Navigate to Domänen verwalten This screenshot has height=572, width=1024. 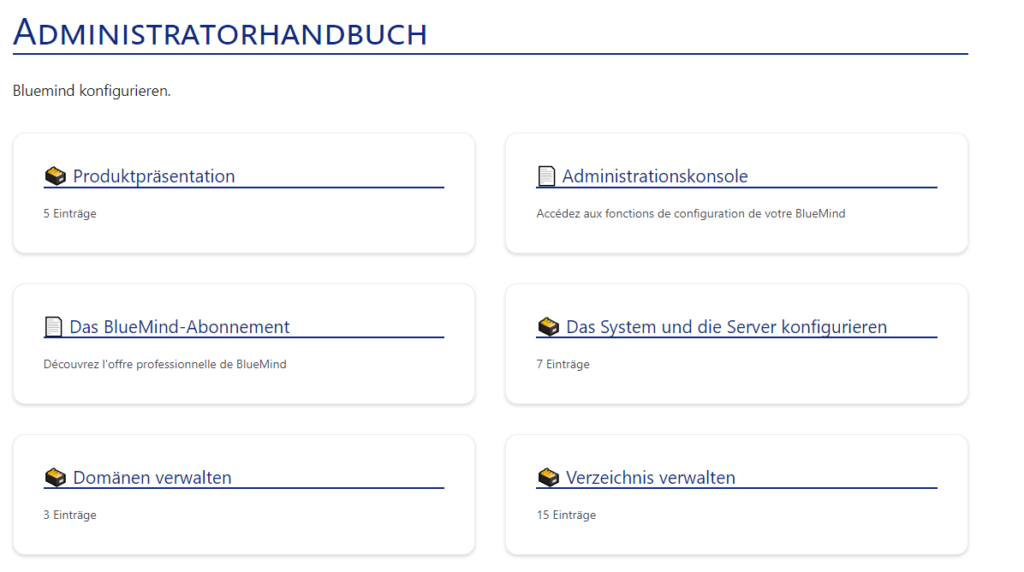click(152, 478)
